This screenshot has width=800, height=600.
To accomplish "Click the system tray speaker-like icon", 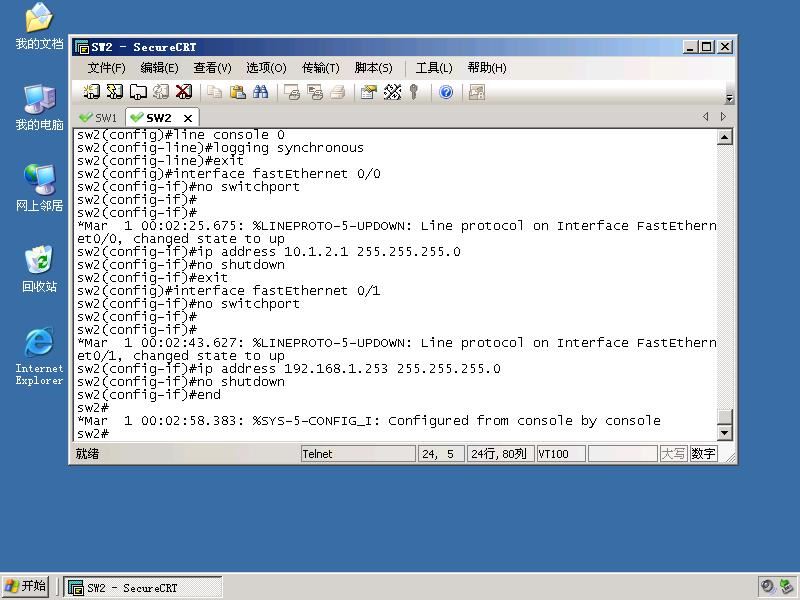I will [x=767, y=586].
